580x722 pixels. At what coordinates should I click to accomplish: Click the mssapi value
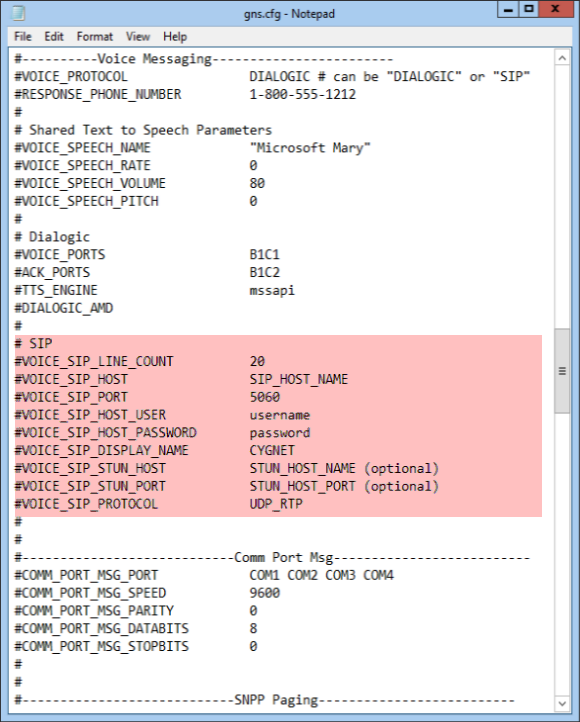pos(272,291)
